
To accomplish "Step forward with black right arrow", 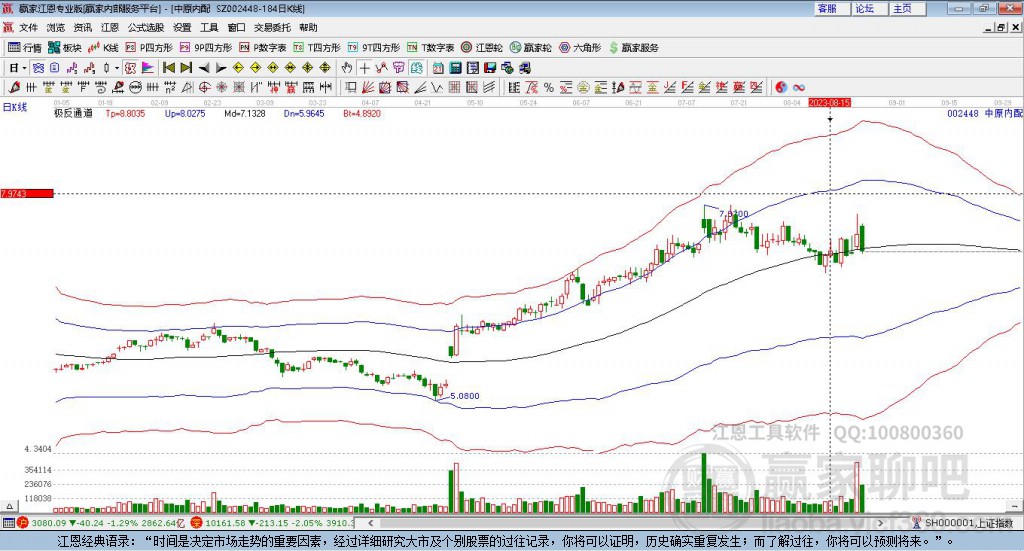I will pyautogui.click(x=221, y=68).
